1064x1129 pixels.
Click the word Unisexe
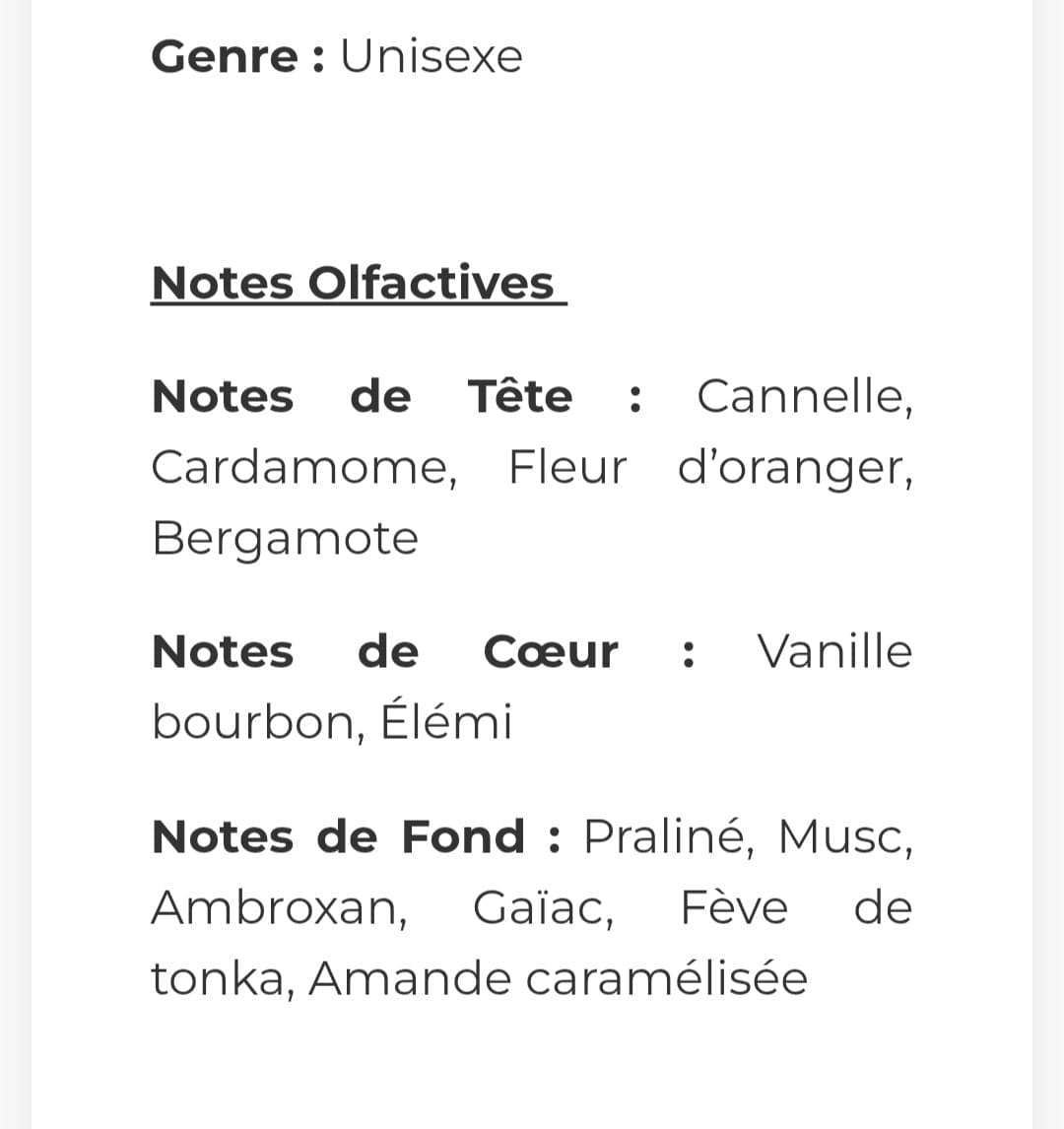tap(432, 56)
